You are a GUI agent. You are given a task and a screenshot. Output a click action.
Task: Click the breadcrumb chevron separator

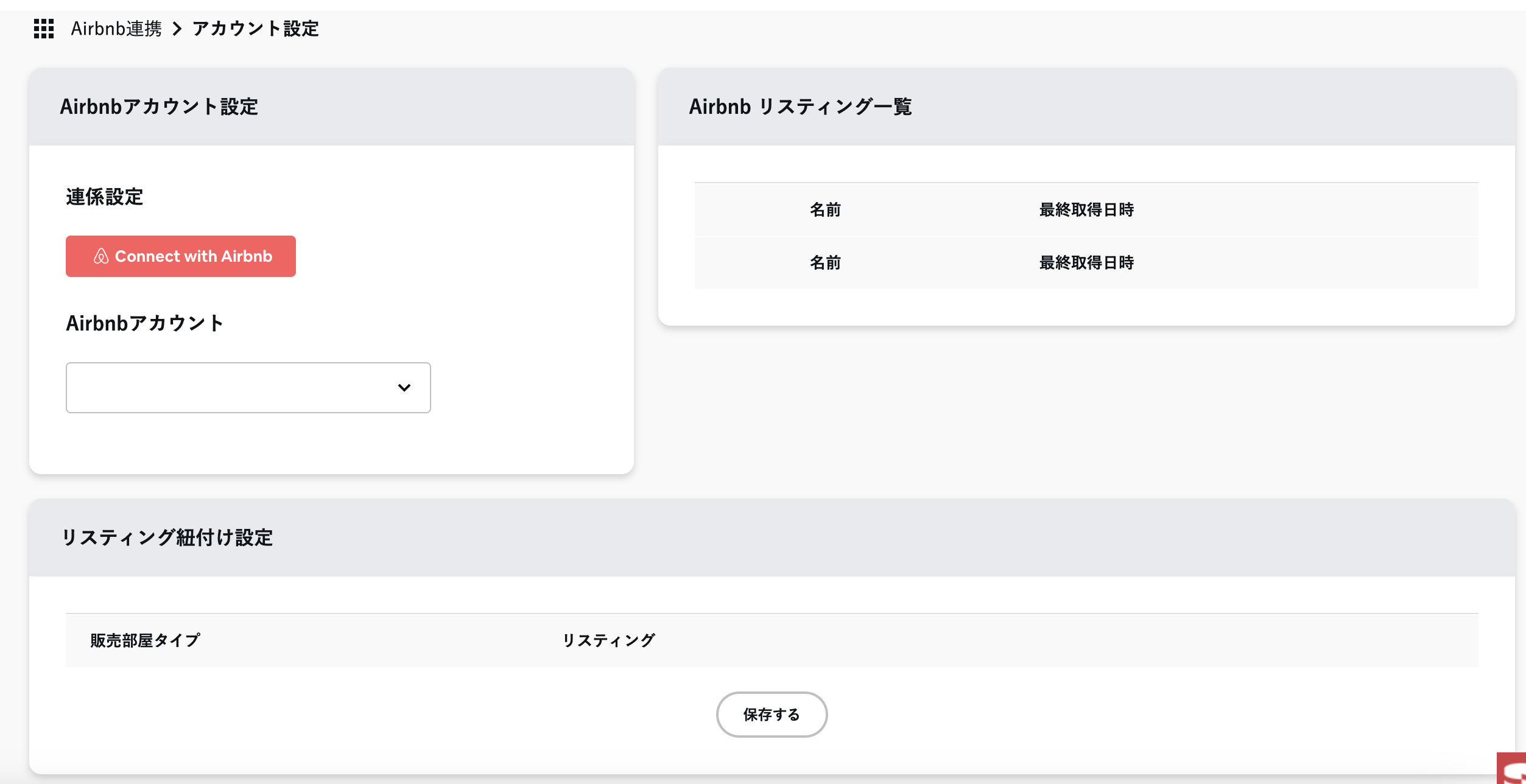click(x=177, y=29)
